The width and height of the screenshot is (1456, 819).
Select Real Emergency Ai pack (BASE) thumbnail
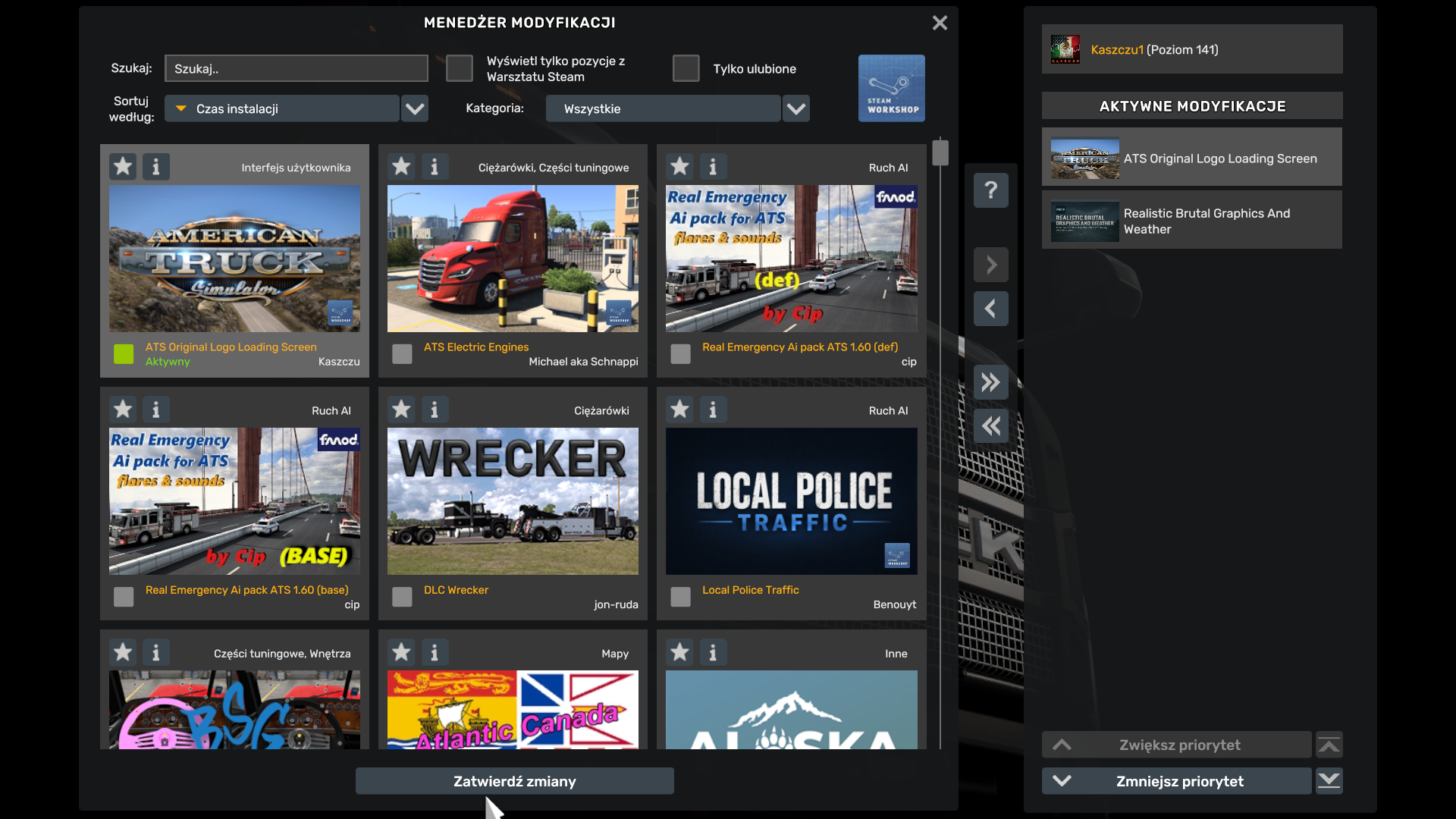pos(235,501)
